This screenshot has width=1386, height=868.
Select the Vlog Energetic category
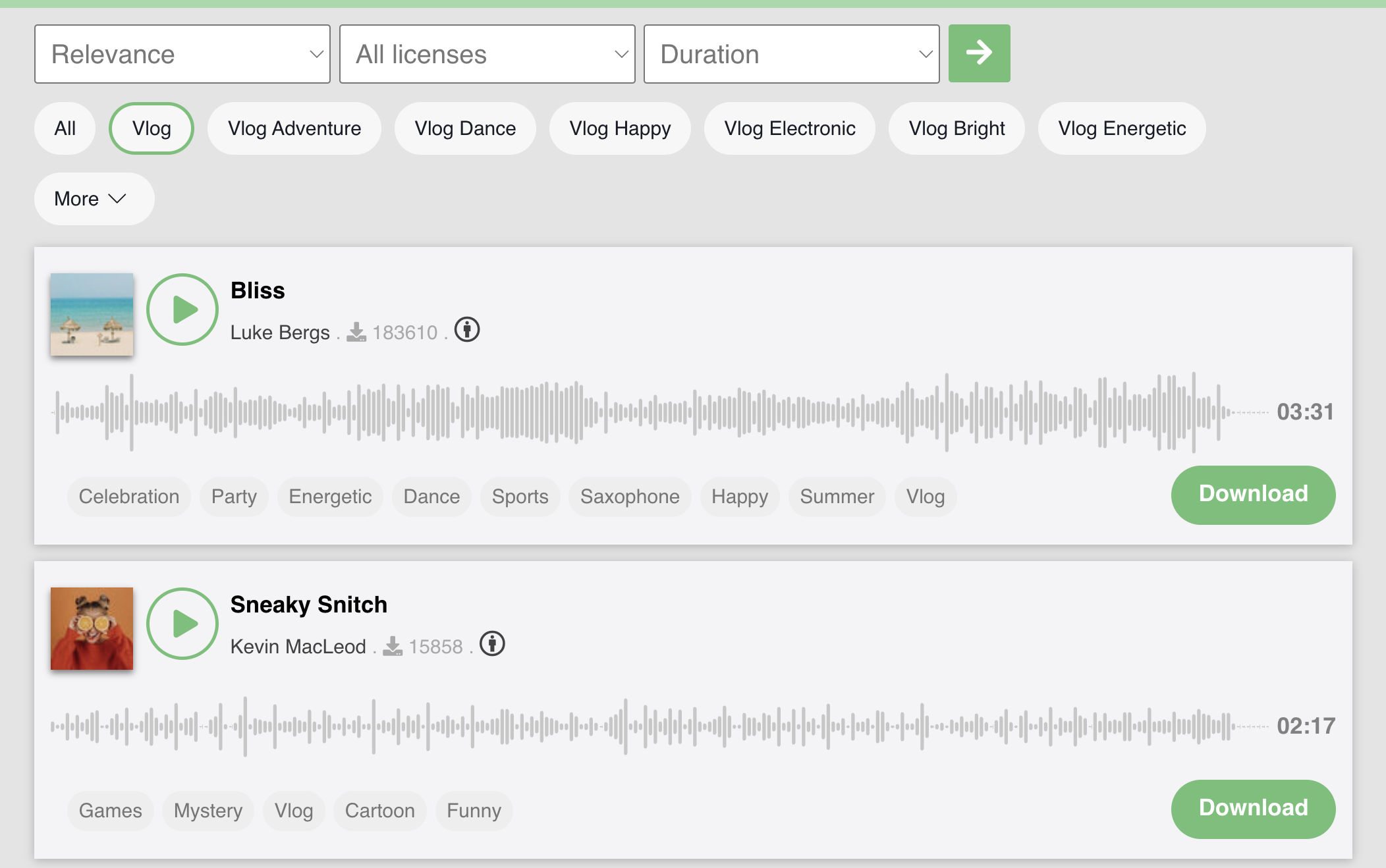1121,128
